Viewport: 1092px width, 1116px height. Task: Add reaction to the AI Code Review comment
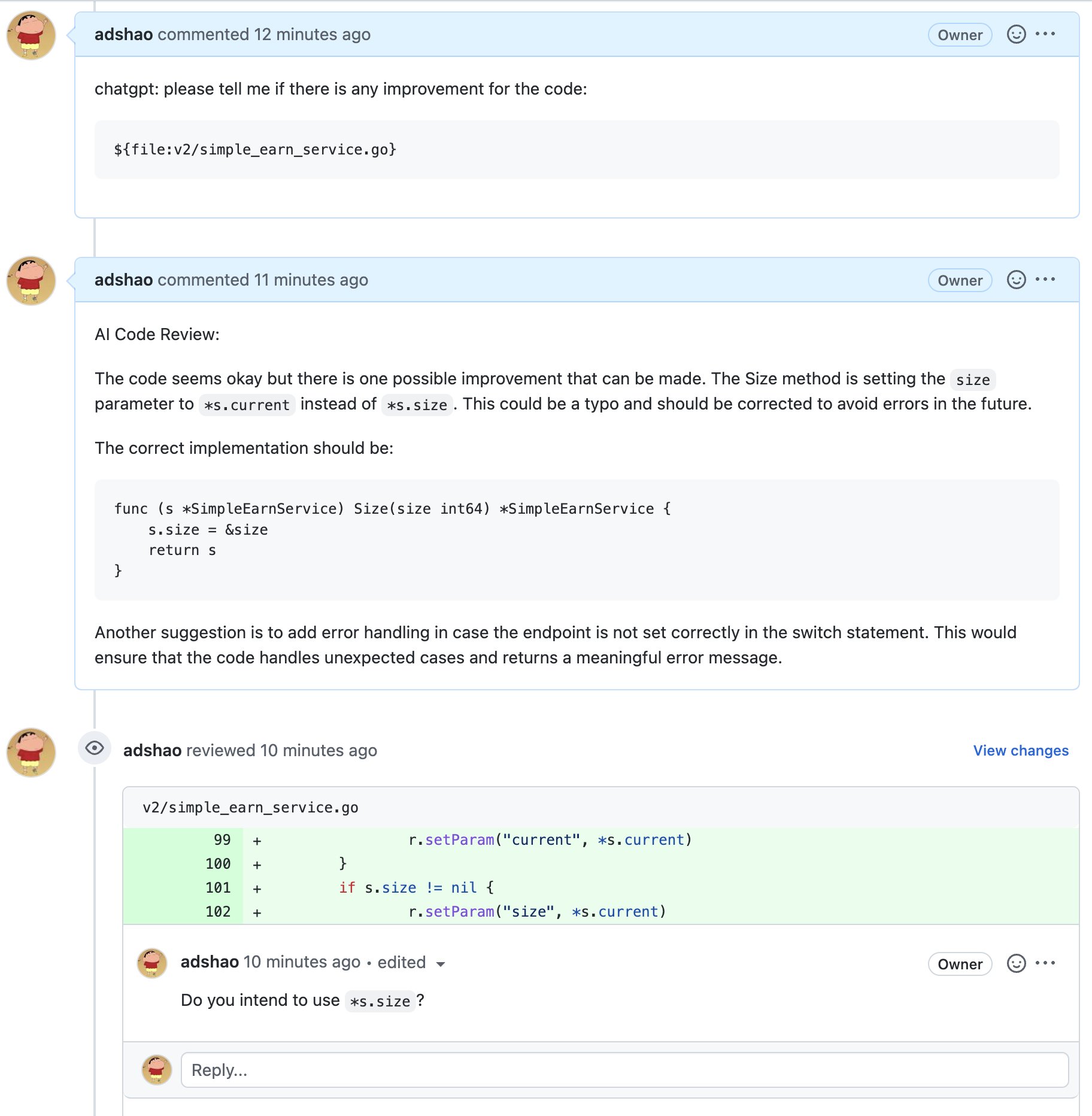tap(1016, 280)
